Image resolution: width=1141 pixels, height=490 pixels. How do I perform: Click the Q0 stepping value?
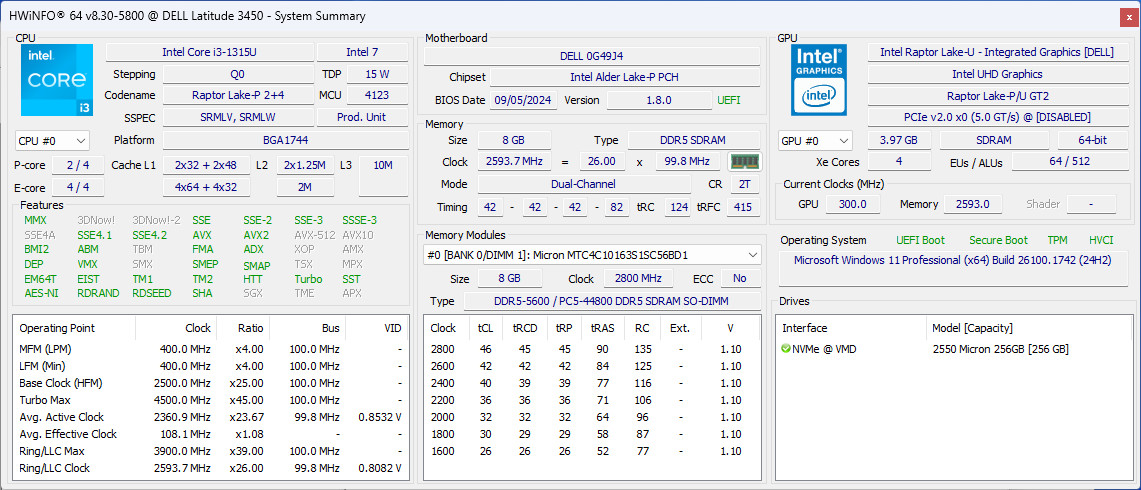coord(238,74)
